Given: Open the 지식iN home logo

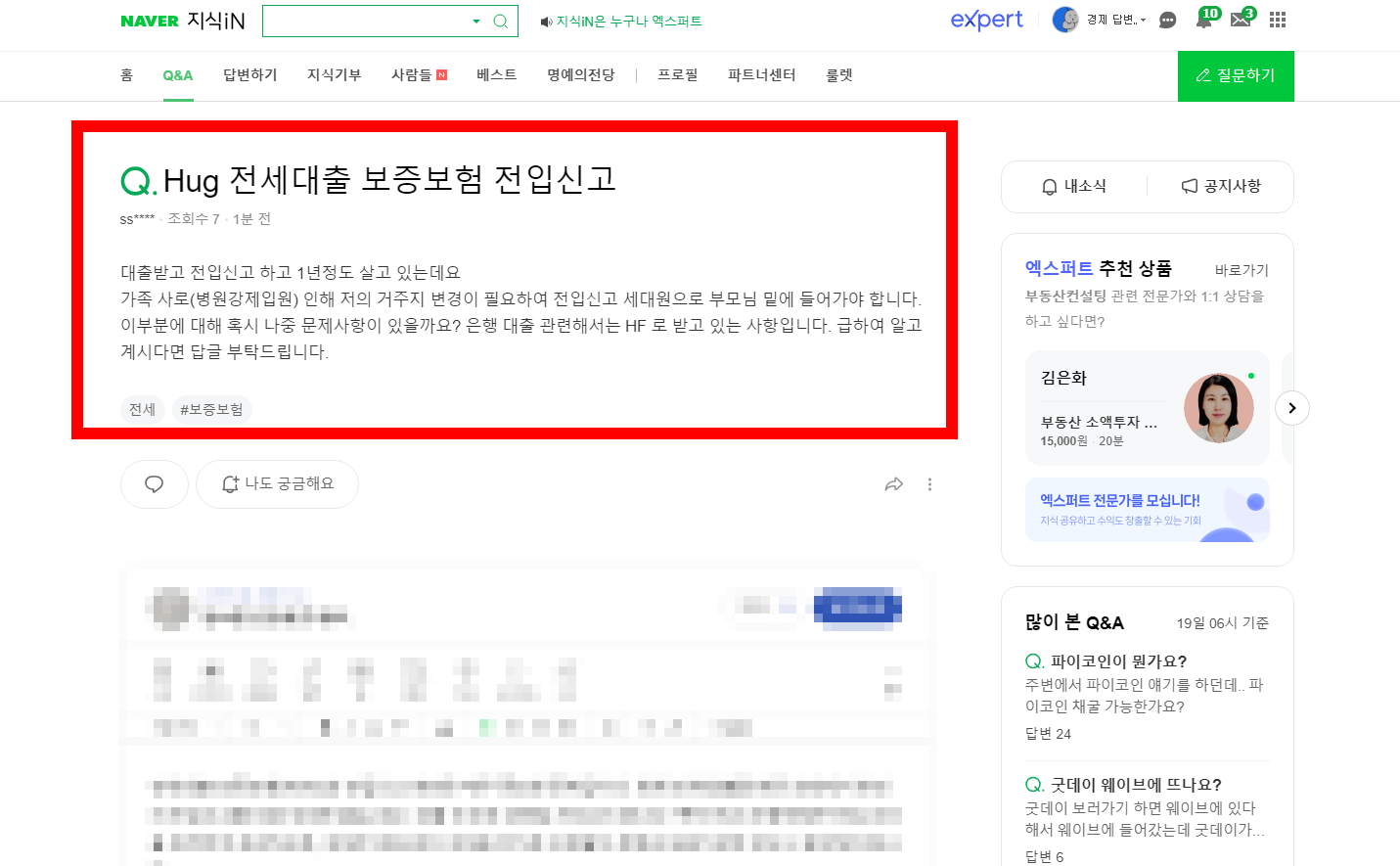Looking at the screenshot, I should click(x=215, y=21).
